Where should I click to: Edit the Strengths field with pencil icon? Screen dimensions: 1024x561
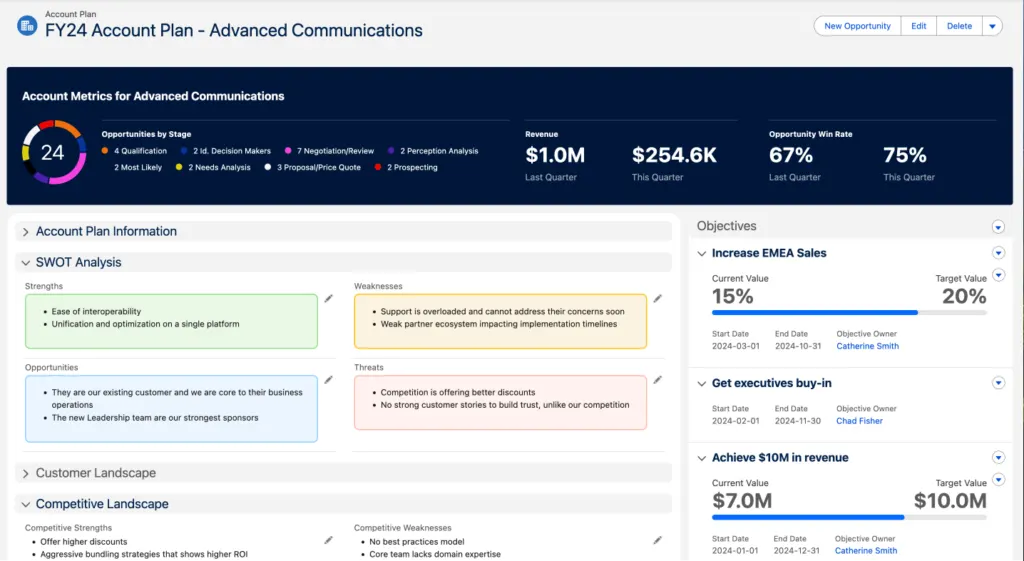328,298
